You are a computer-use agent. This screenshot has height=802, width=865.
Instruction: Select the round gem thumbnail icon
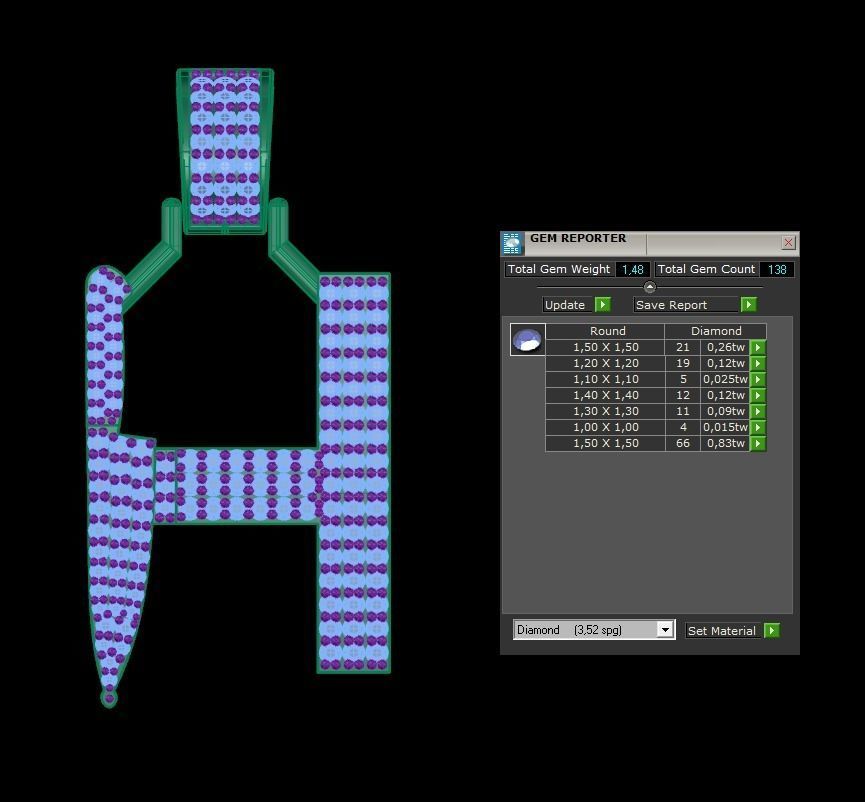click(x=527, y=339)
